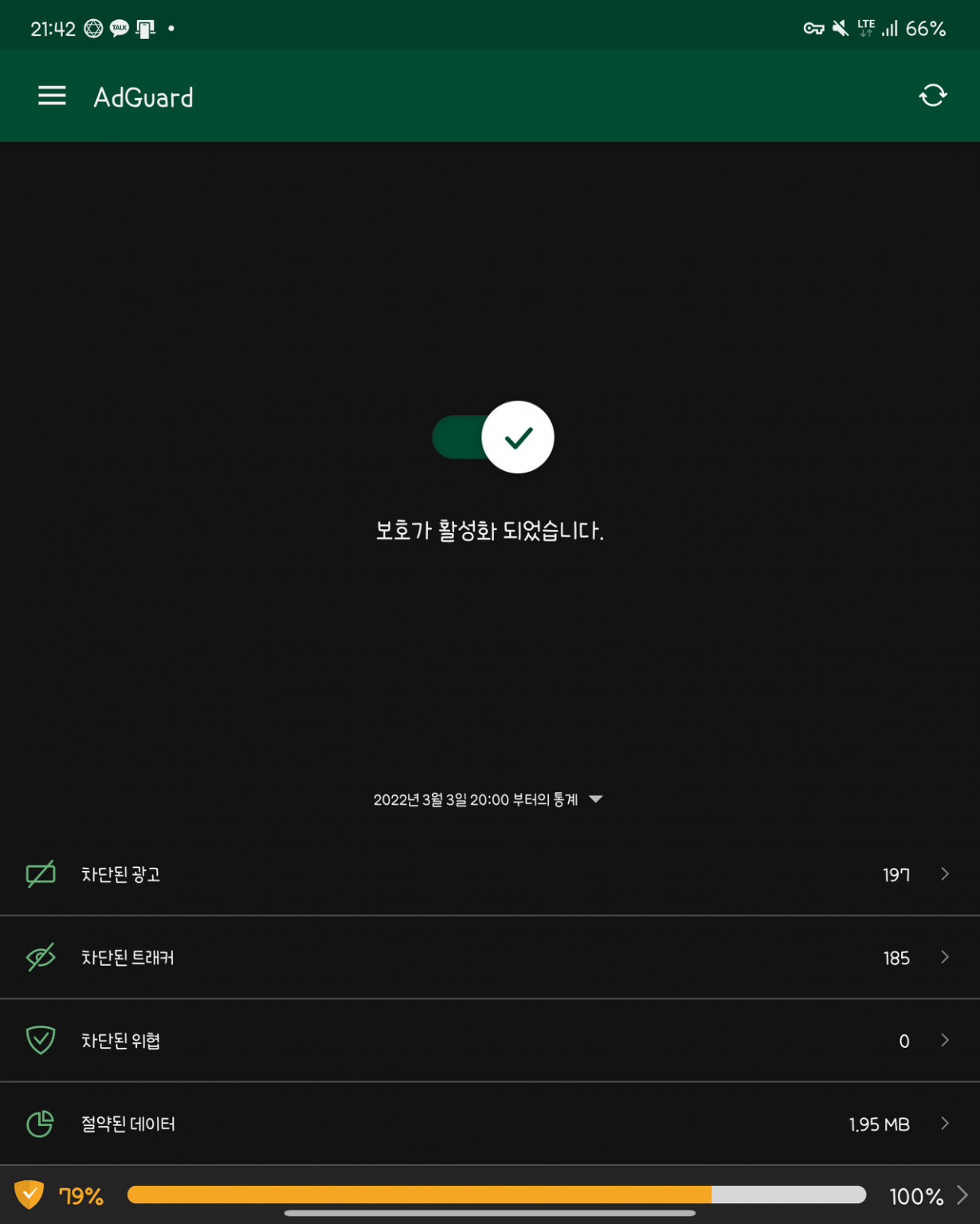Tap the blocked ads crossed-screen icon
This screenshot has height=1224, width=980.
tap(41, 874)
